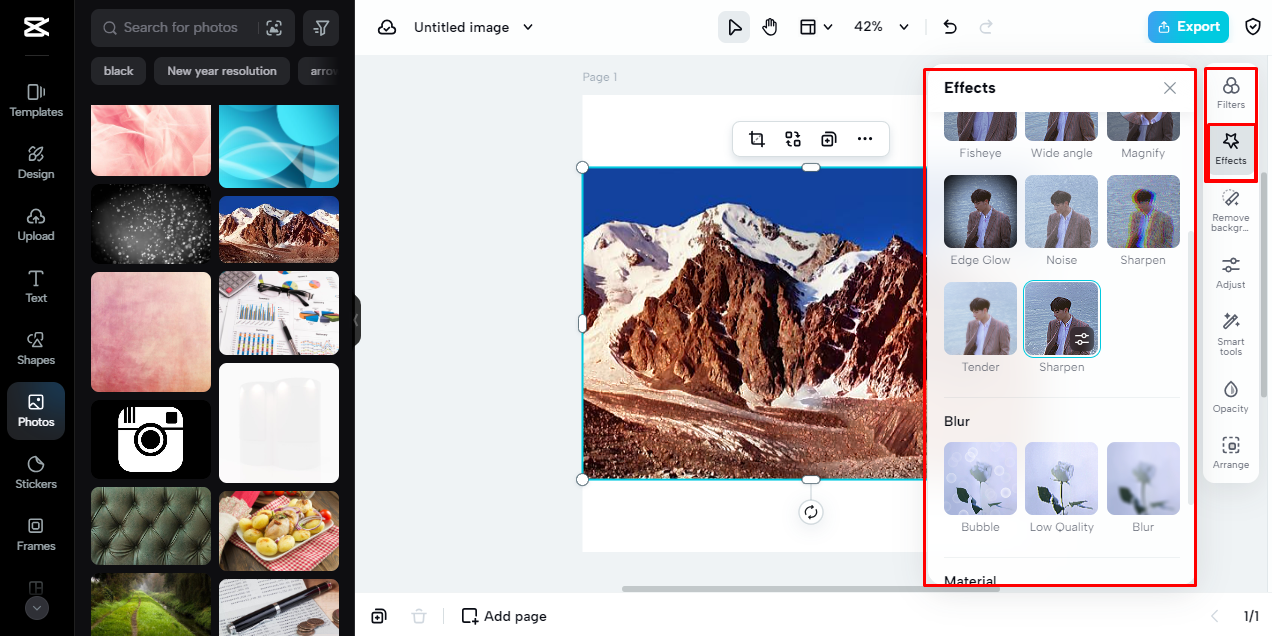Click the replace image icon in floating toolbar
This screenshot has height=636, width=1272.
pyautogui.click(x=793, y=139)
